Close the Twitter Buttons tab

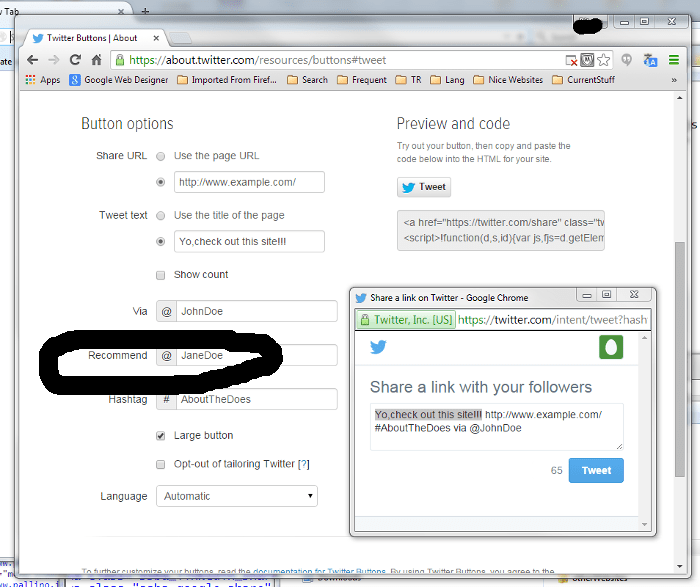pos(156,38)
